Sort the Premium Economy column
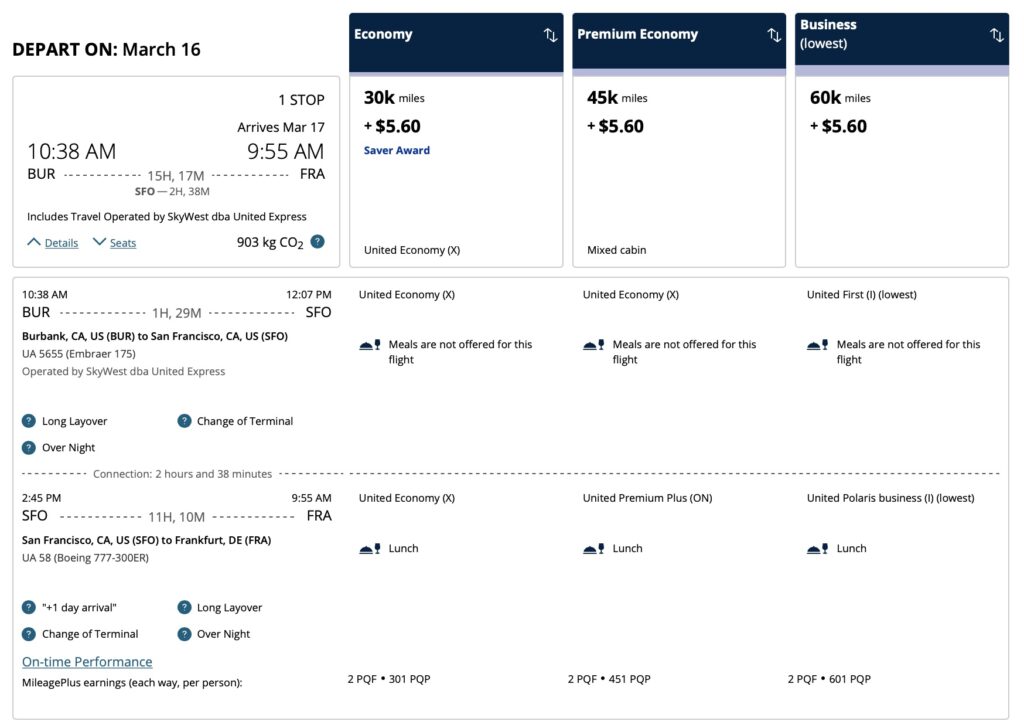 [773, 34]
